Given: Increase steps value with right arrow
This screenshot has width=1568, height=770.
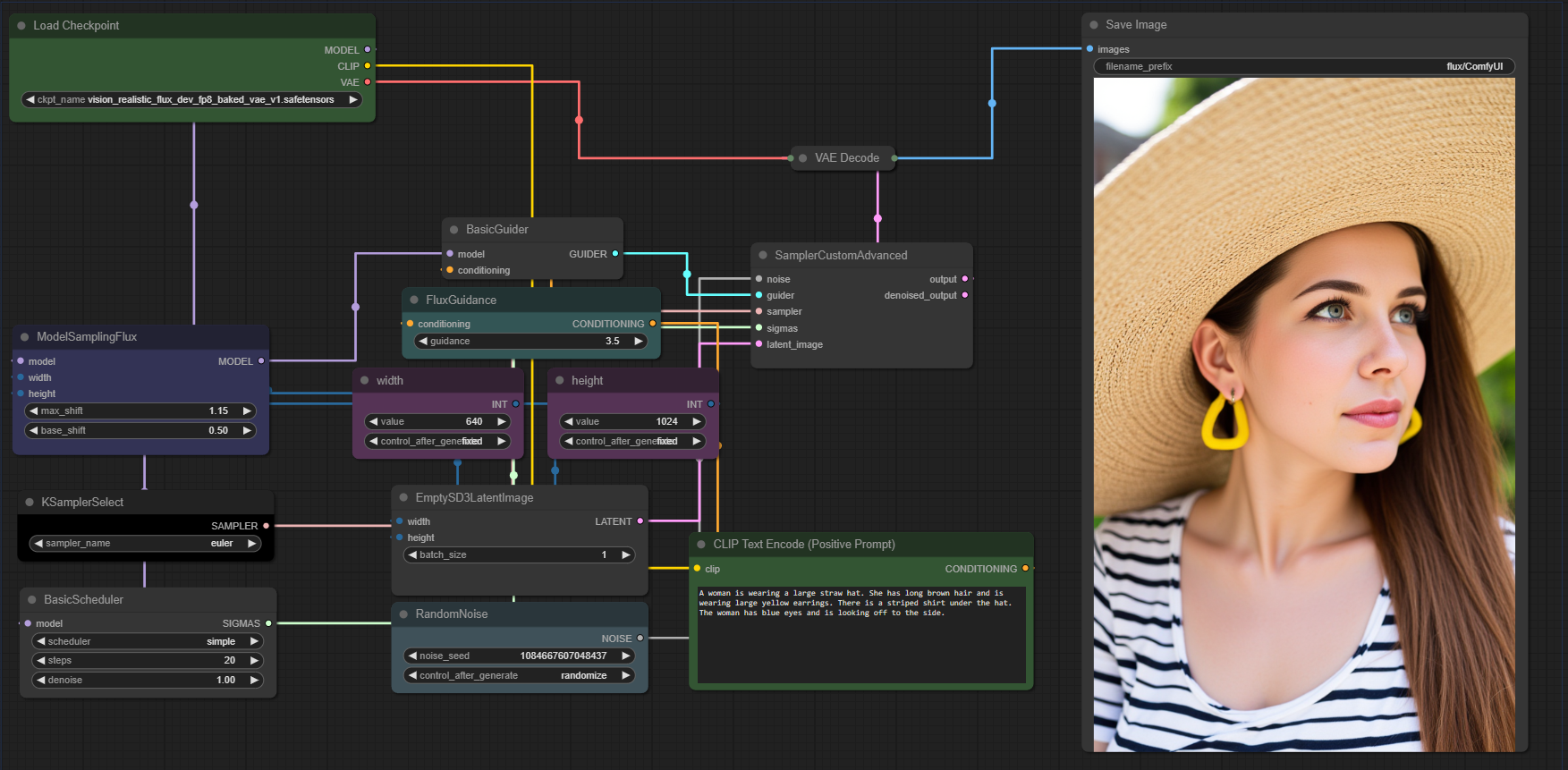Looking at the screenshot, I should (x=254, y=661).
